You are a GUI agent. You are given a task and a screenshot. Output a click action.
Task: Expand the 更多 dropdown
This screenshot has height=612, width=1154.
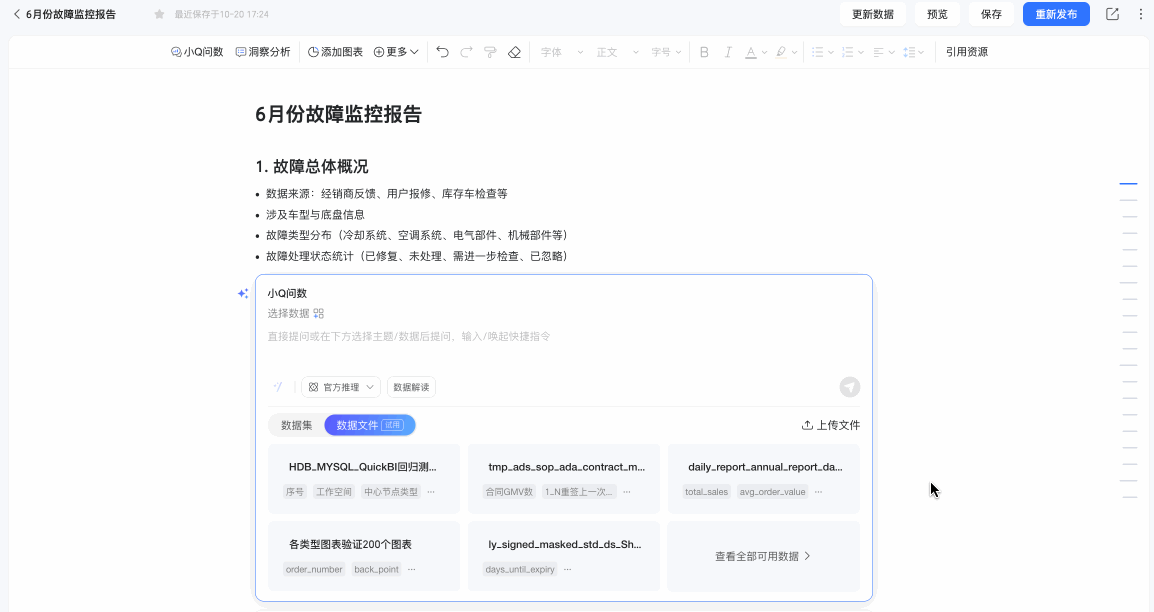click(396, 51)
